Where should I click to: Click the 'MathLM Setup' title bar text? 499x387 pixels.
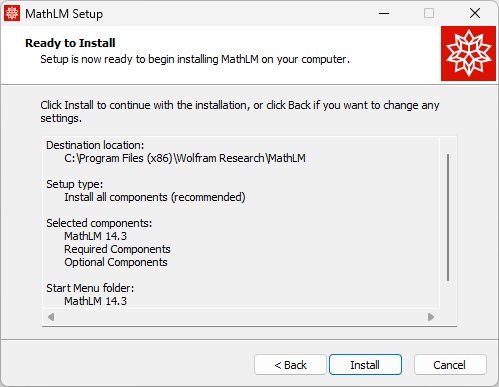[64, 14]
